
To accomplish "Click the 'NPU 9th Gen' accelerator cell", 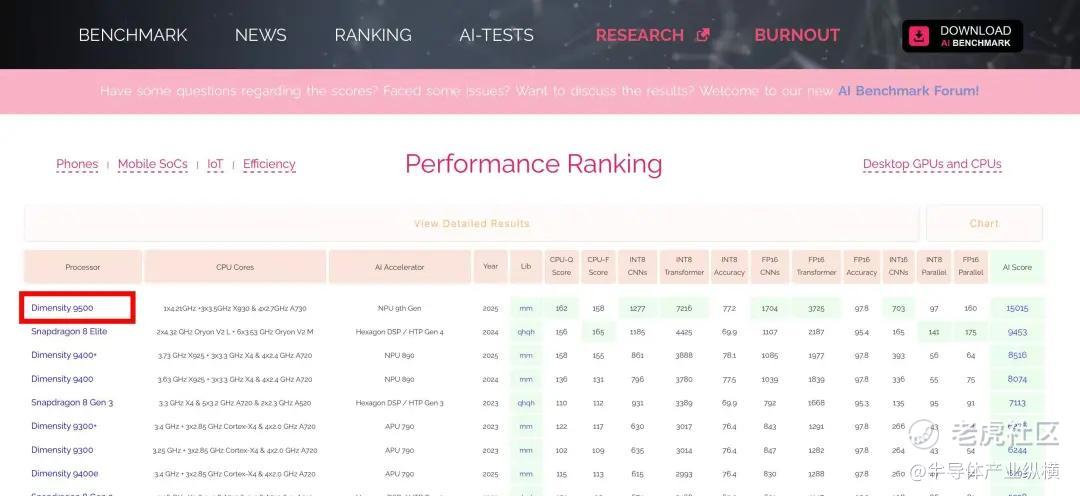I will click(x=399, y=309).
